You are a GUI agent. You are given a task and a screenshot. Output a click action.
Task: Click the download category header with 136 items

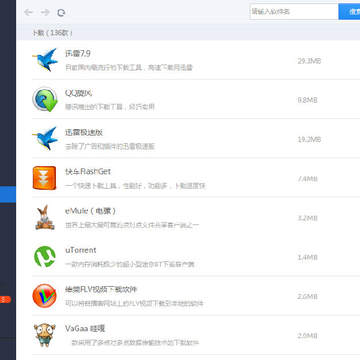click(x=52, y=33)
